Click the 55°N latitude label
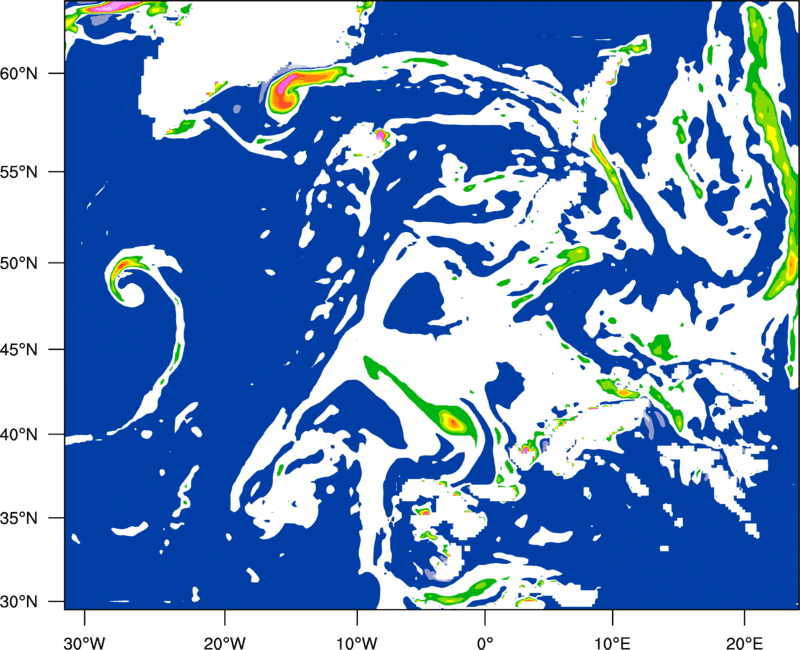The image size is (800, 650). tap(19, 172)
